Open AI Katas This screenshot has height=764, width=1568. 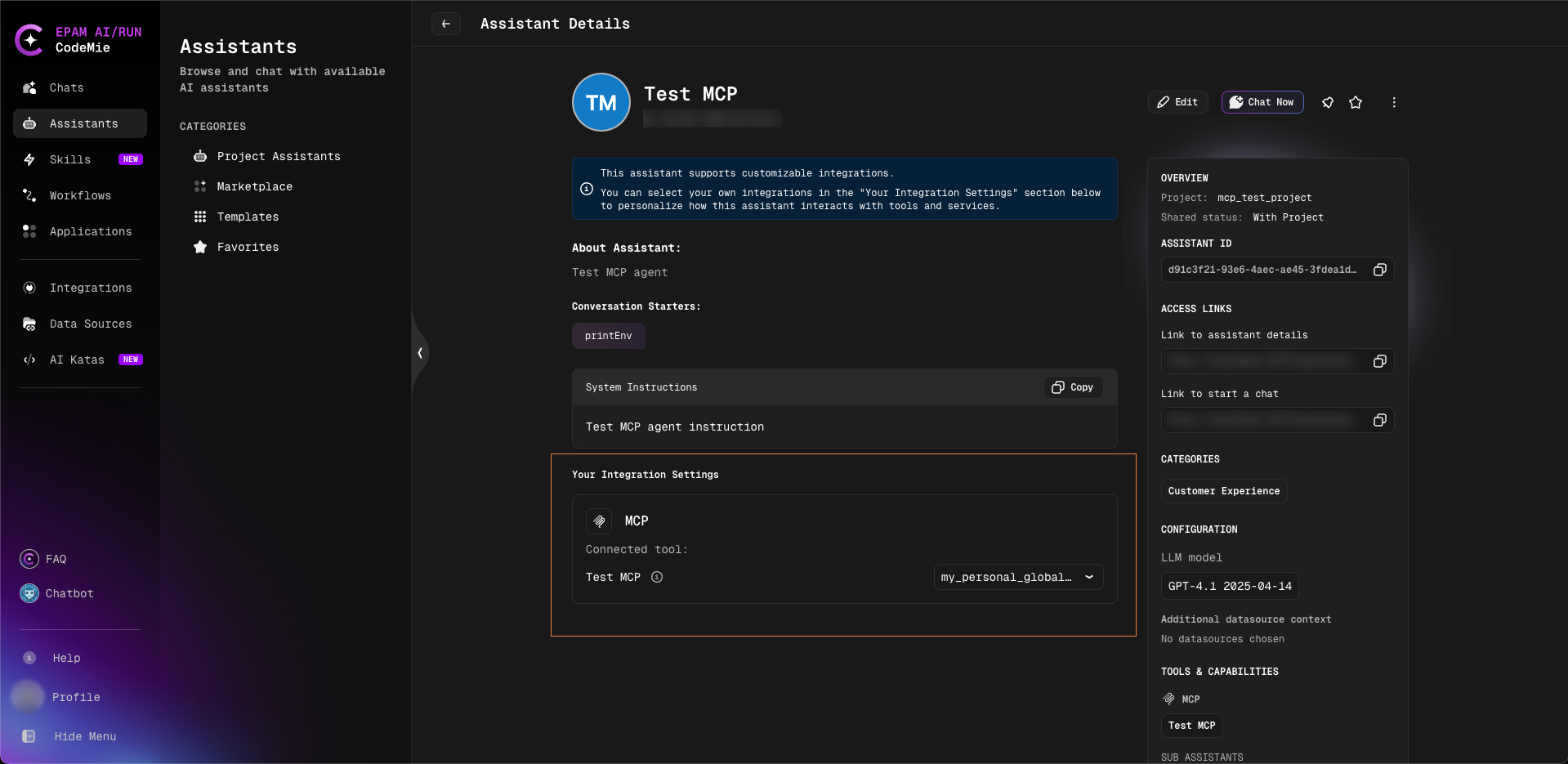click(80, 360)
